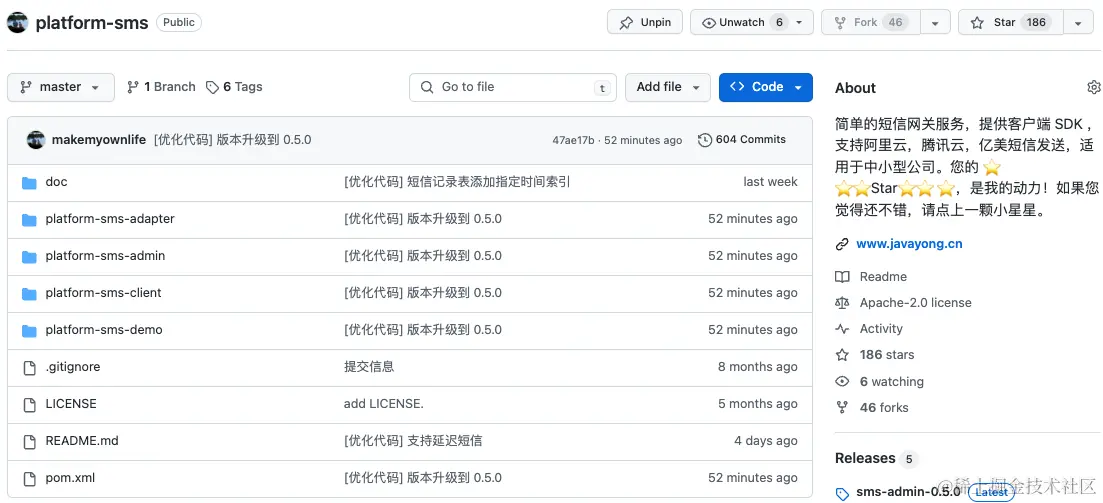Click the .gitignore file icon
The width and height of the screenshot is (1103, 503).
click(29, 368)
